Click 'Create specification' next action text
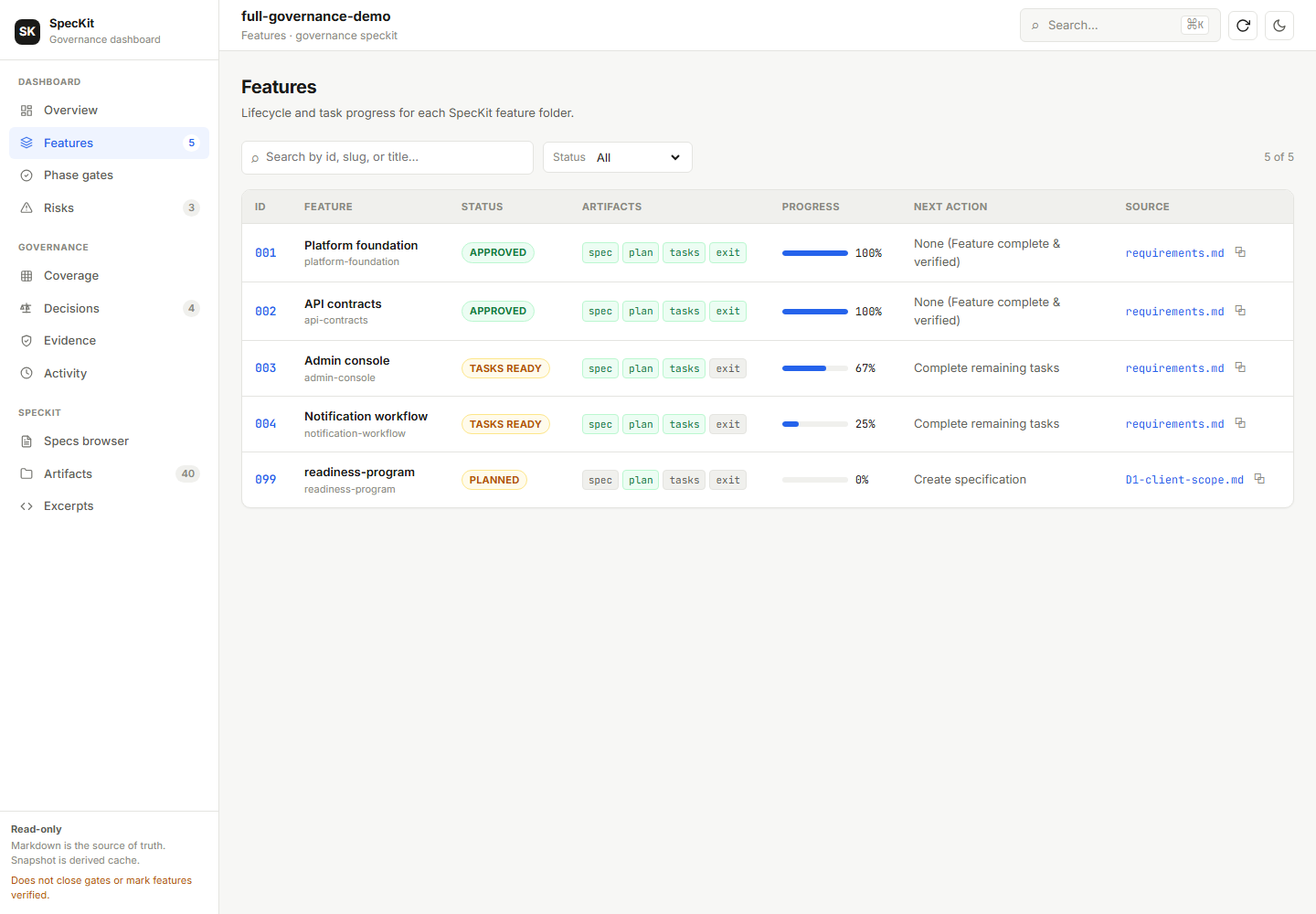Screen dimensions: 1316x914 pyautogui.click(x=970, y=480)
